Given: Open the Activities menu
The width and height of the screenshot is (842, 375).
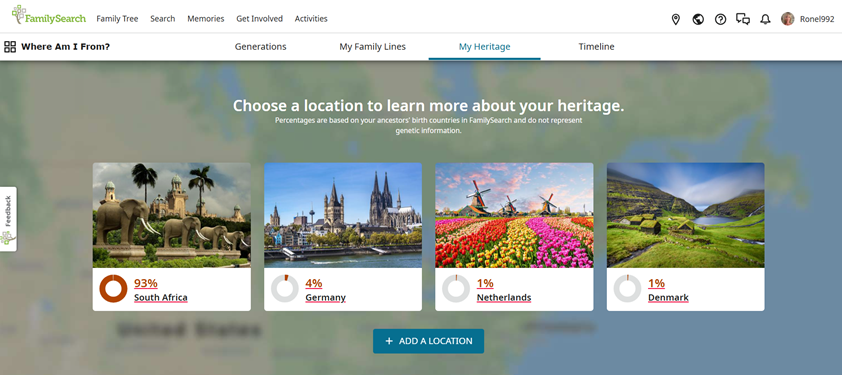Looking at the screenshot, I should (x=311, y=19).
